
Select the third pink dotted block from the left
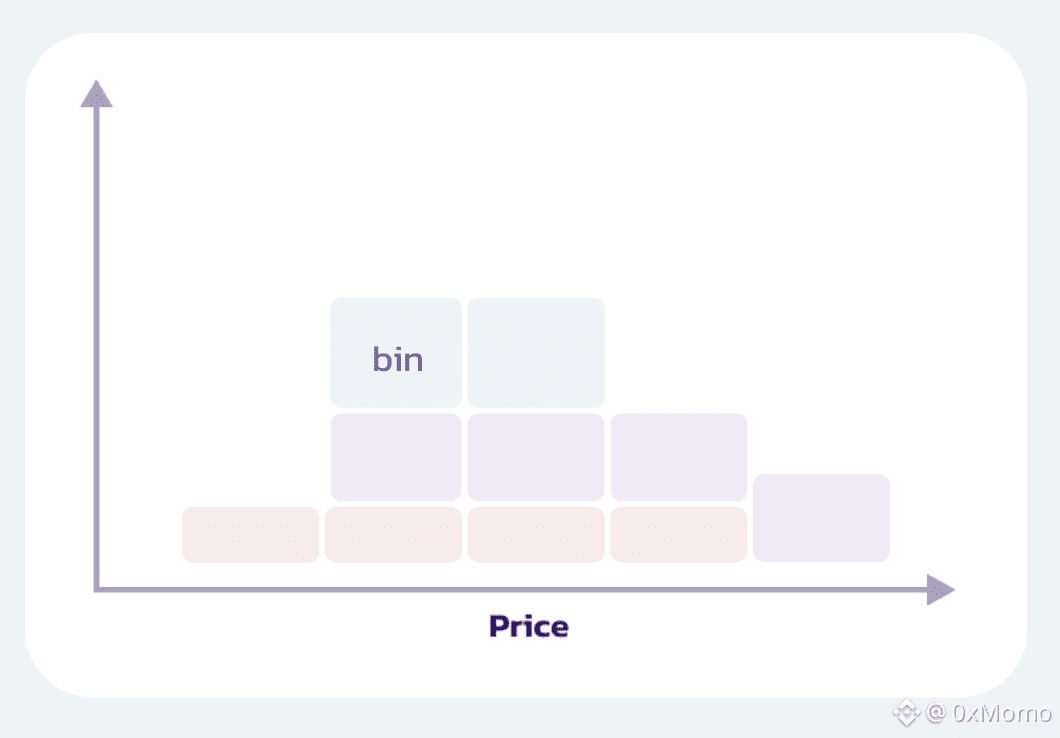point(536,535)
